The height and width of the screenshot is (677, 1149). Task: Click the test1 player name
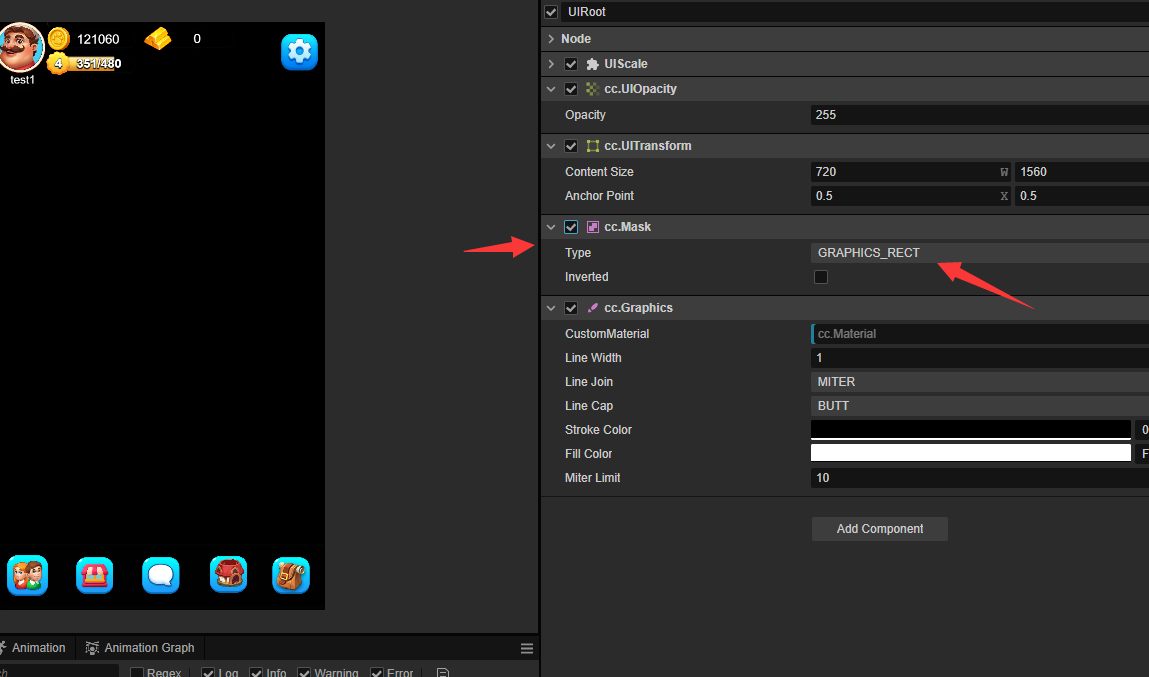[22, 80]
